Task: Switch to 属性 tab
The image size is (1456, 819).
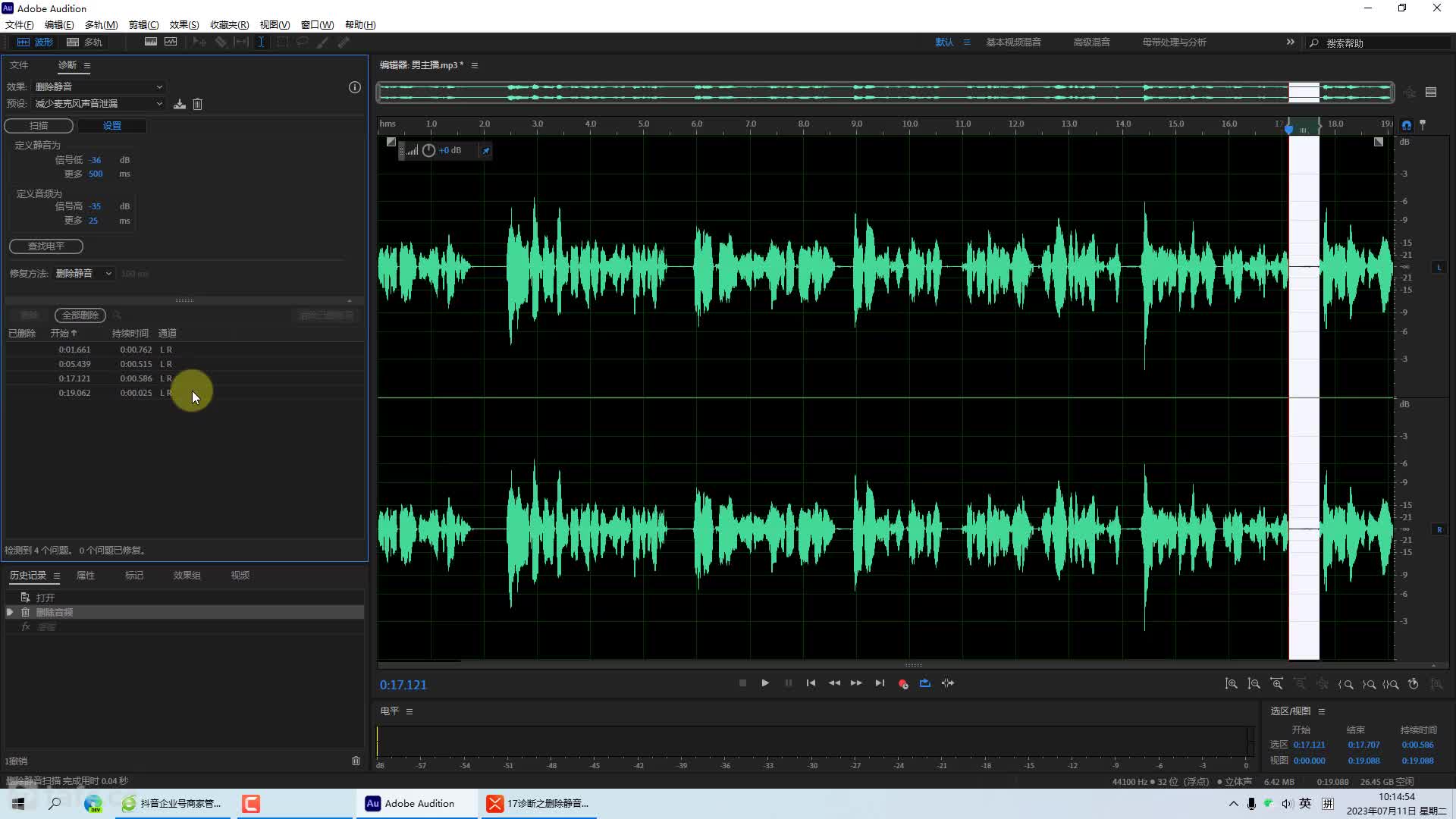Action: coord(86,576)
